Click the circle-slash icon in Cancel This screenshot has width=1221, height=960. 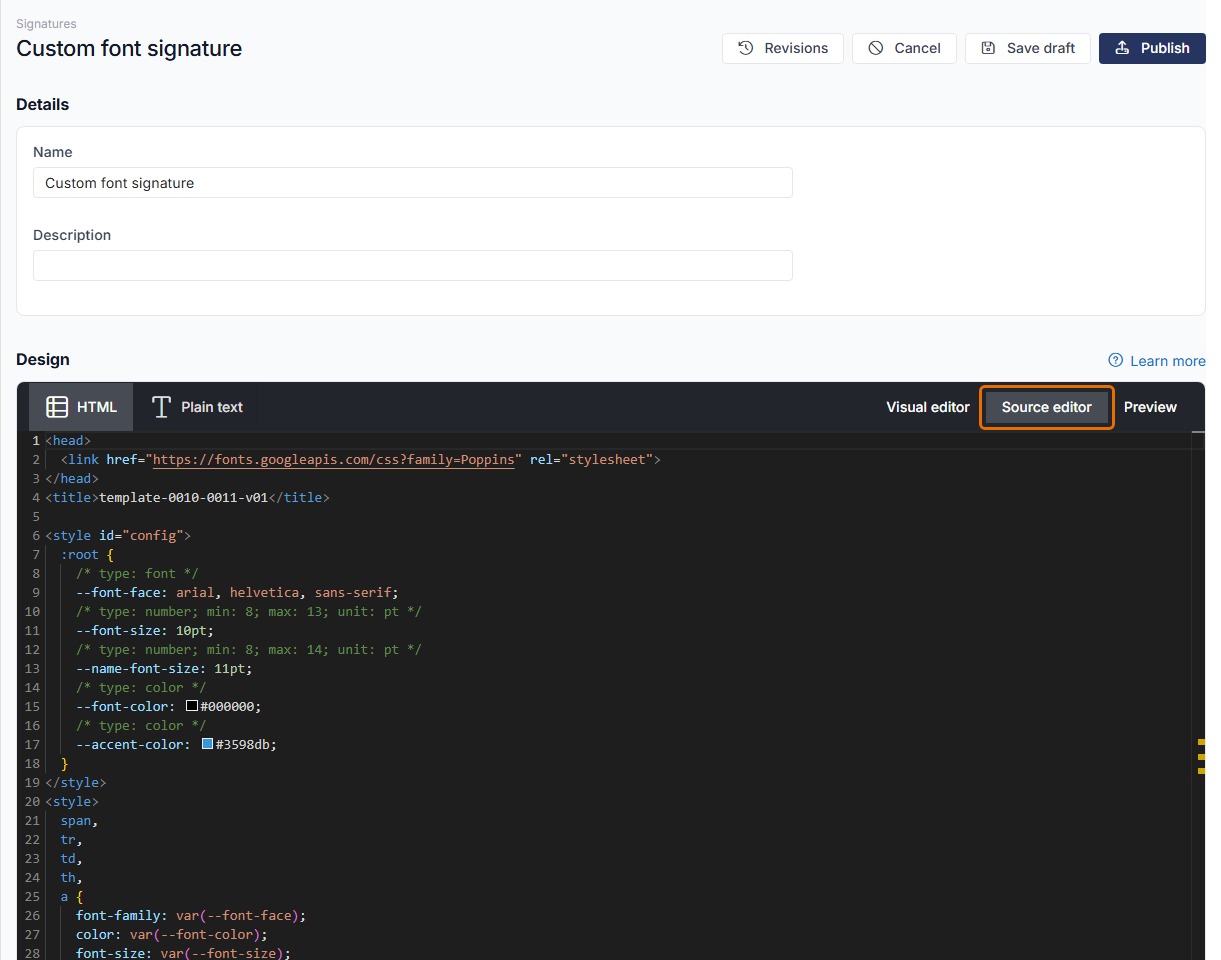coord(876,48)
